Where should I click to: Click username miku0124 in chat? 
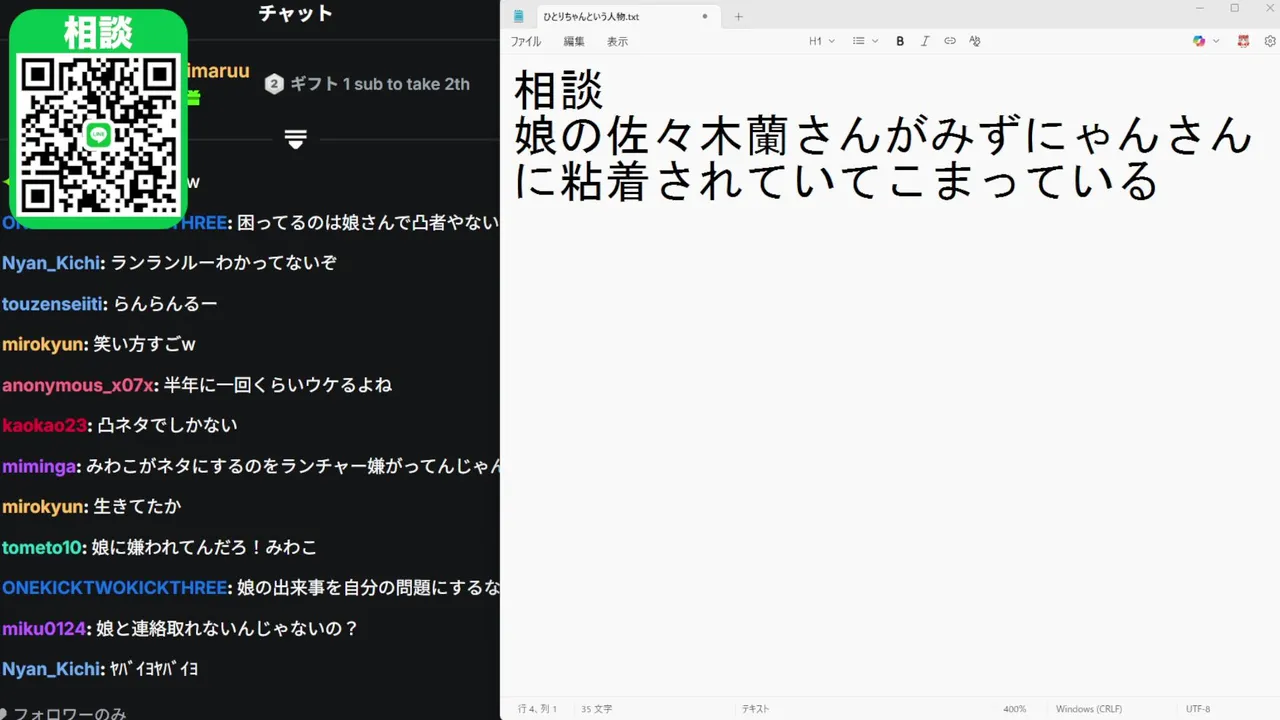click(44, 629)
